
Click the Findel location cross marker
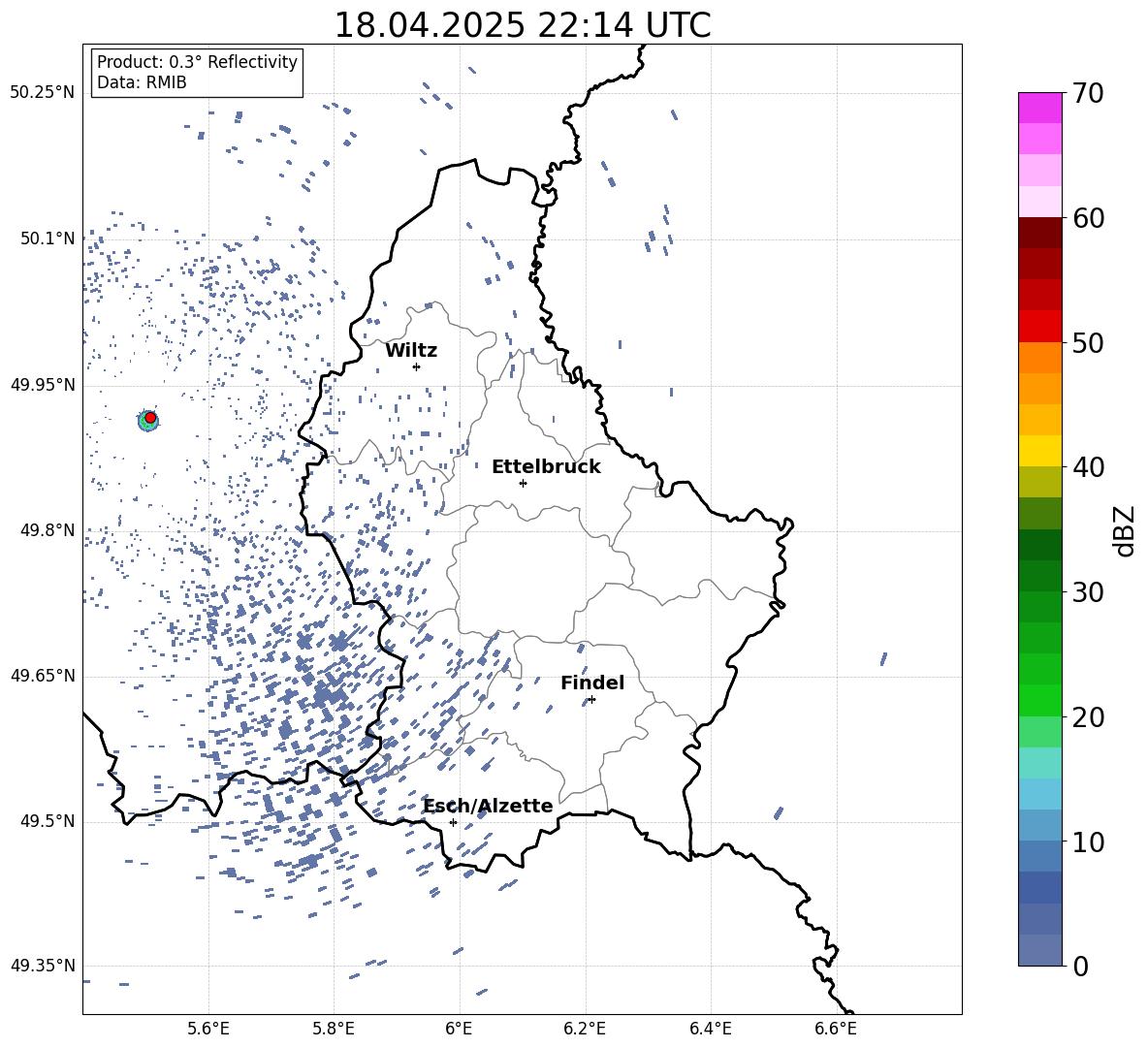(591, 700)
